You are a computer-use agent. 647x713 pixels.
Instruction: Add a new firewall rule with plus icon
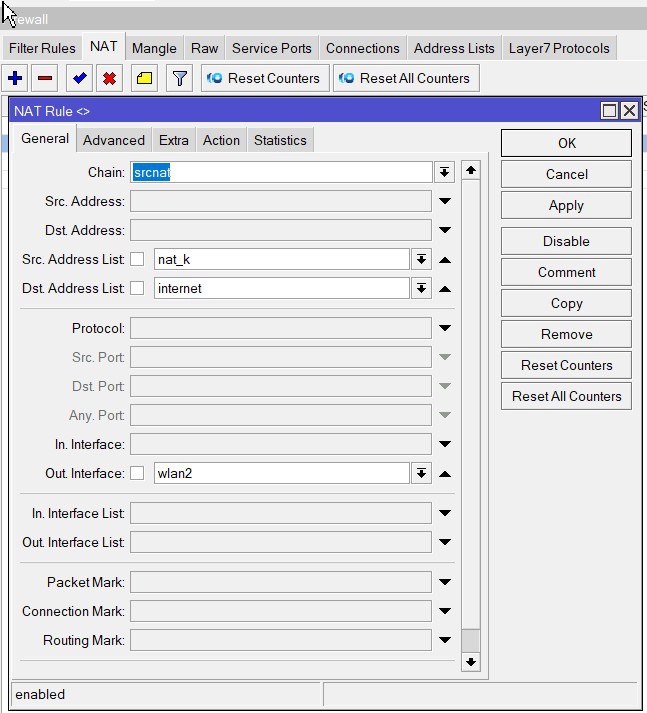15,78
